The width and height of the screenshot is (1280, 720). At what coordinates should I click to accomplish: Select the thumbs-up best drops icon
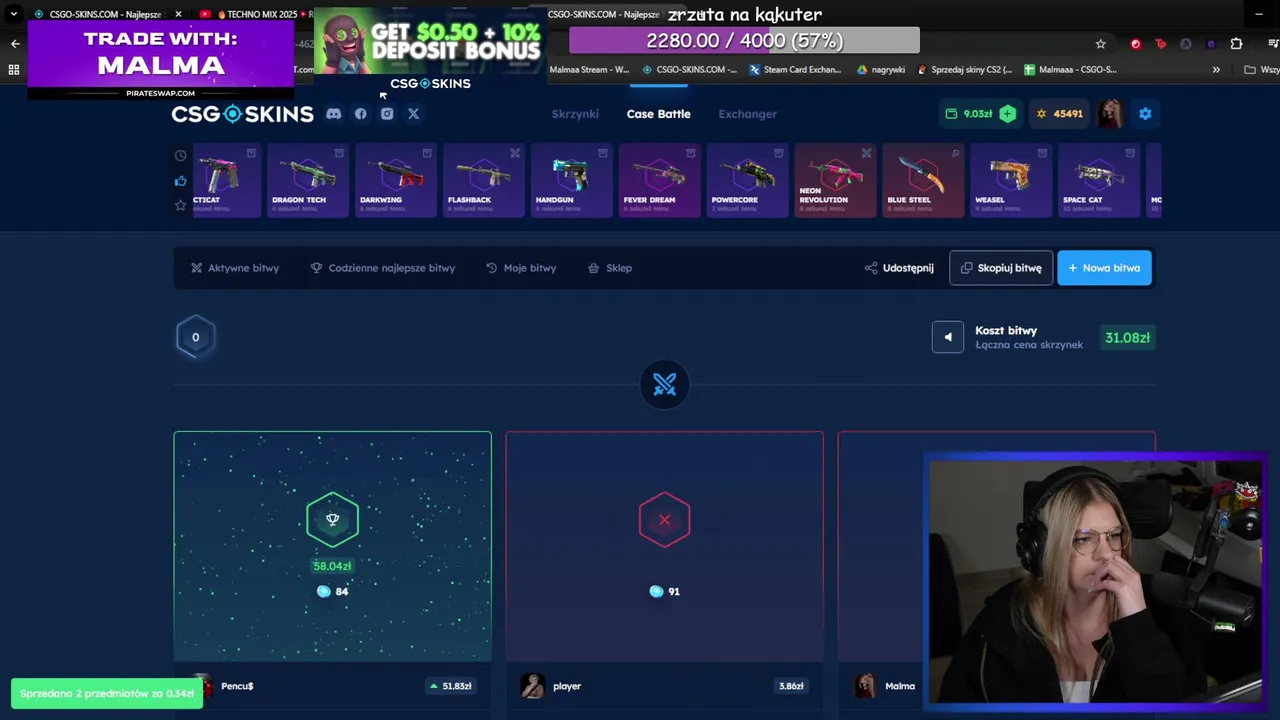(180, 181)
